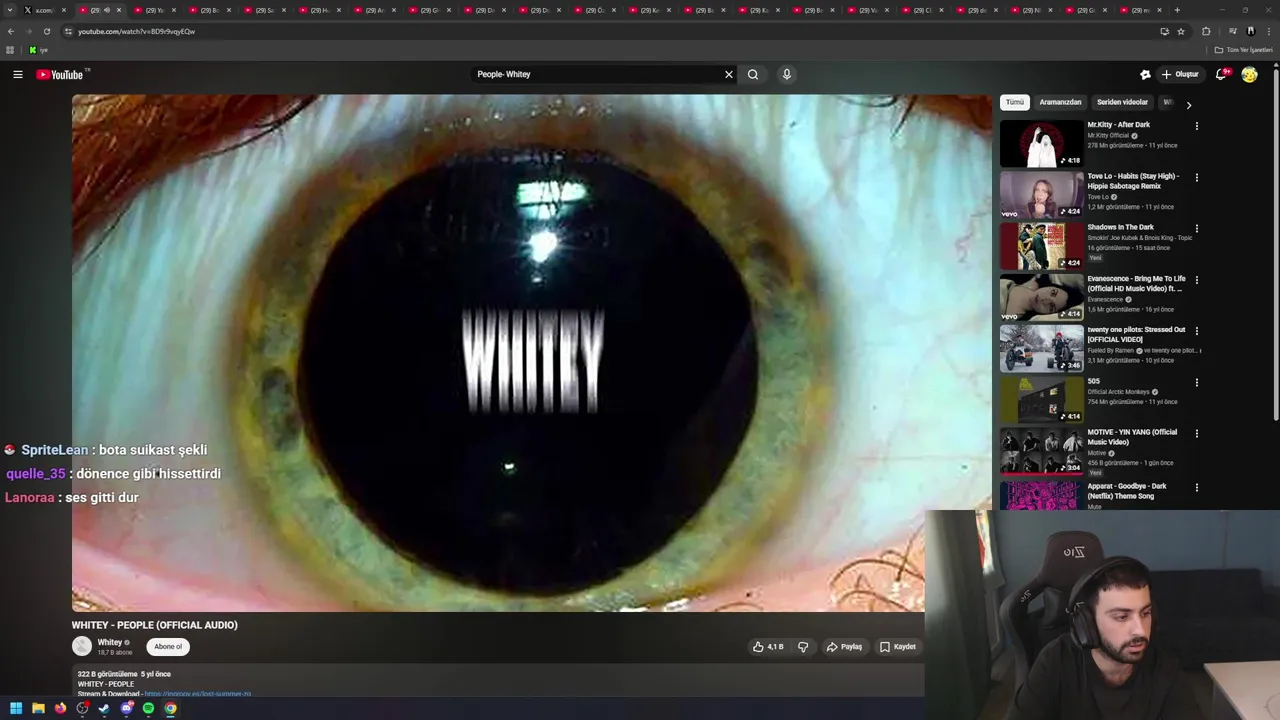The image size is (1280, 720).
Task: Open options for MOTIVE - YIN YANG
Action: point(1197,433)
